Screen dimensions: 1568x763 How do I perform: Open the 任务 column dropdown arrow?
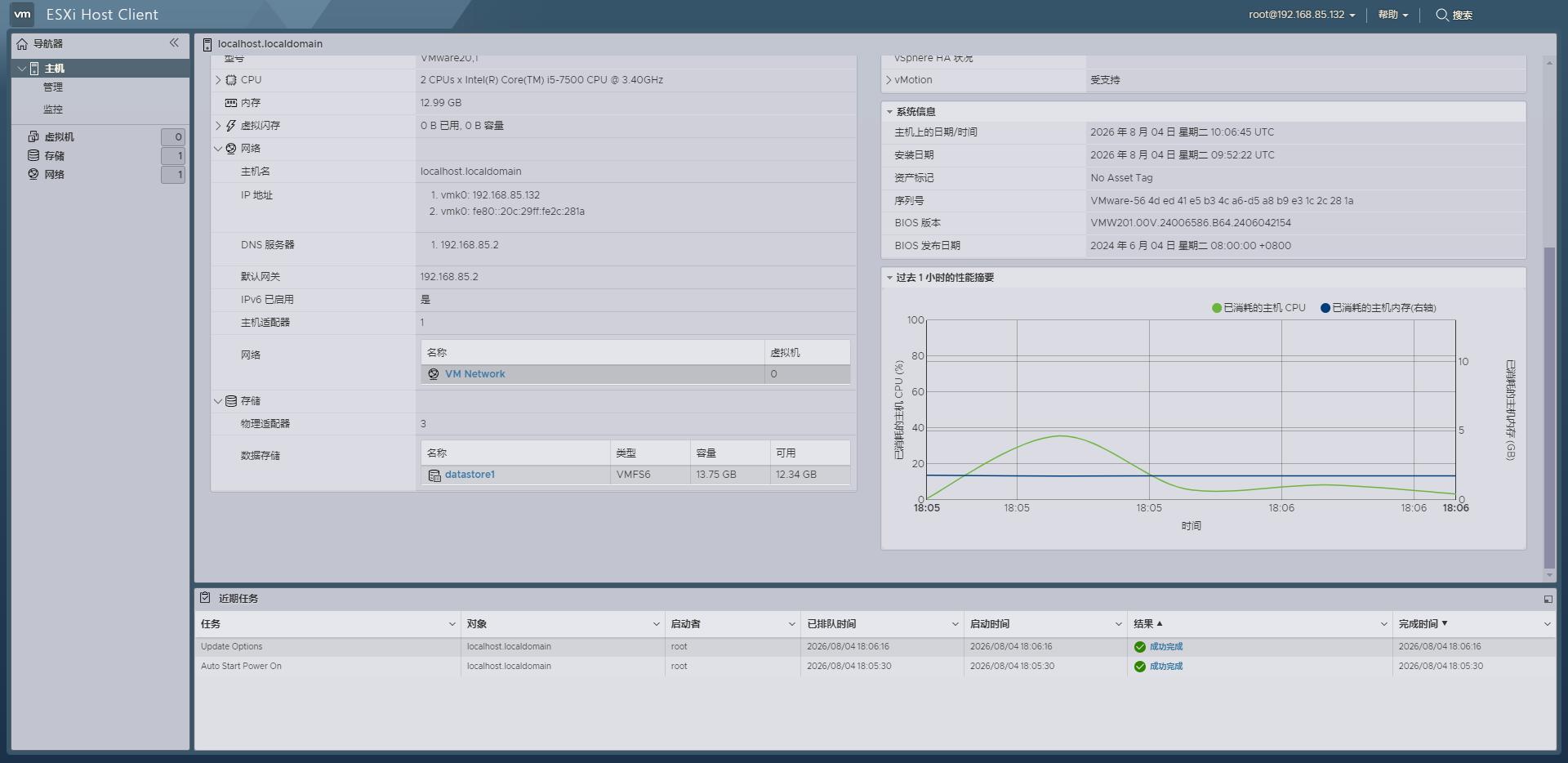point(452,624)
